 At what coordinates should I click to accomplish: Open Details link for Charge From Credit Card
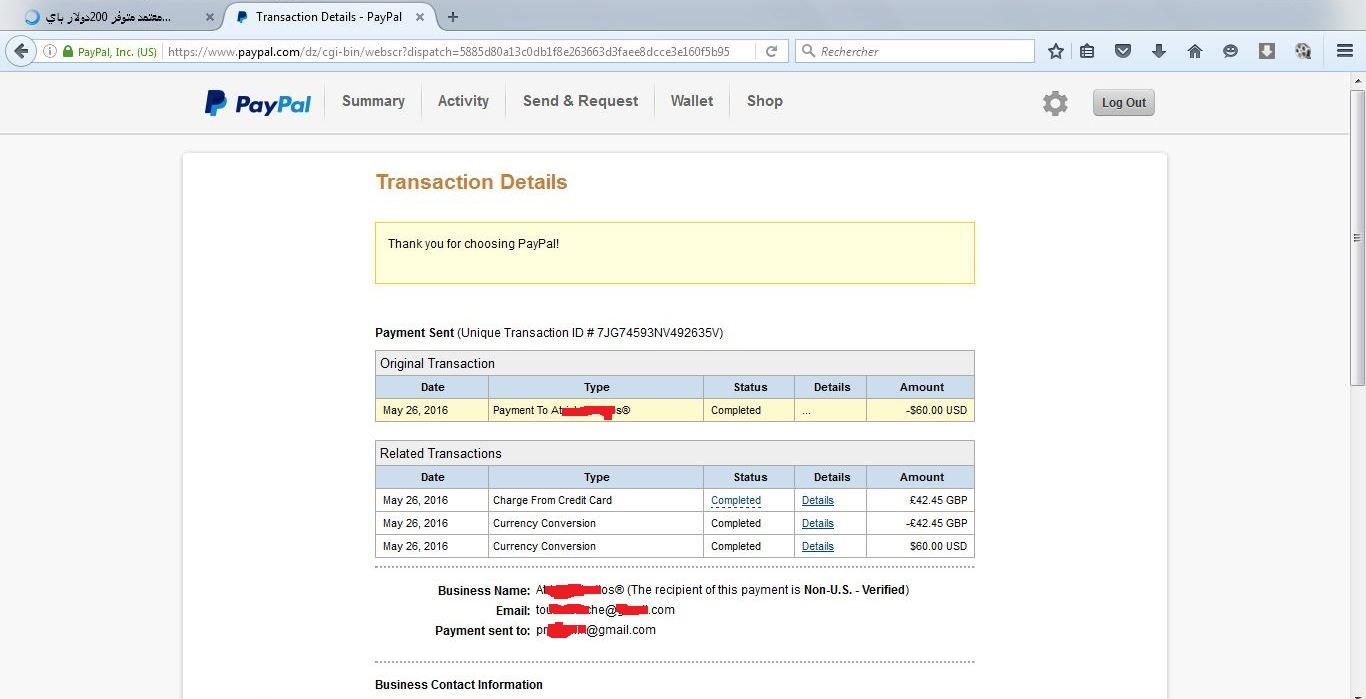[817, 501]
